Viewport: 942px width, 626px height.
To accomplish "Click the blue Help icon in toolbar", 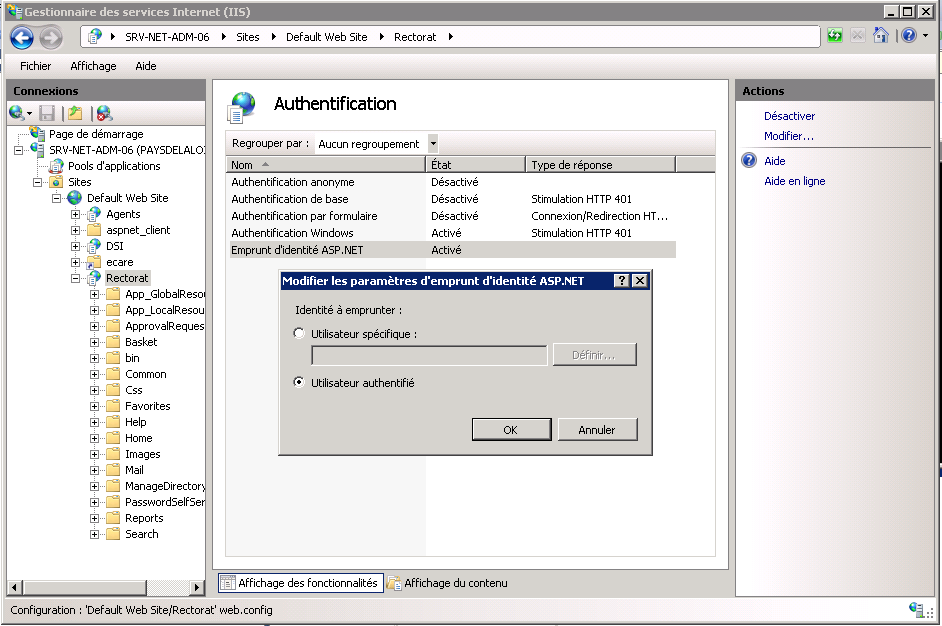I will coord(908,36).
